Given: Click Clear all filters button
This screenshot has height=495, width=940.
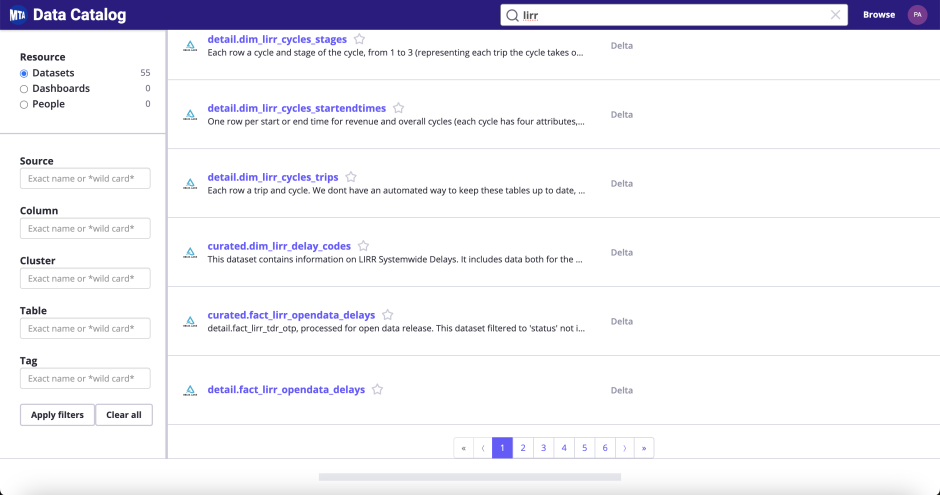Looking at the screenshot, I should click(x=124, y=415).
